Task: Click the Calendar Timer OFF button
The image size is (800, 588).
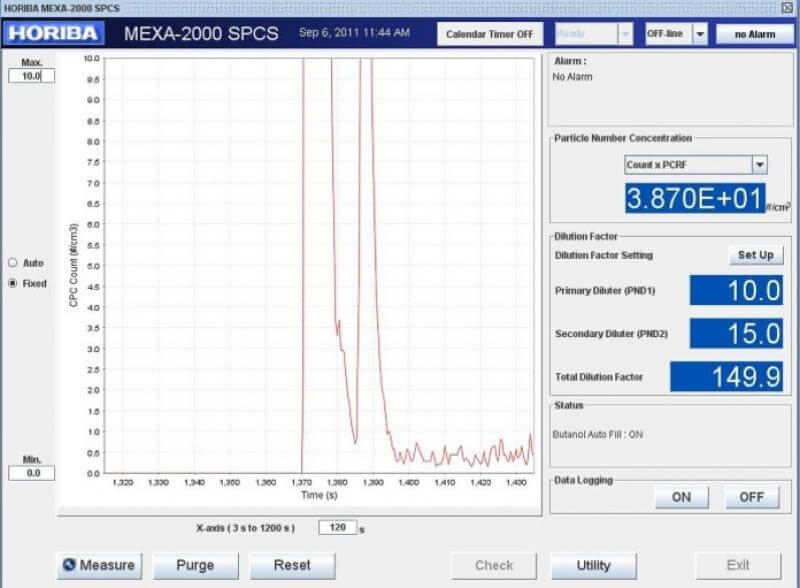Action: (x=490, y=34)
